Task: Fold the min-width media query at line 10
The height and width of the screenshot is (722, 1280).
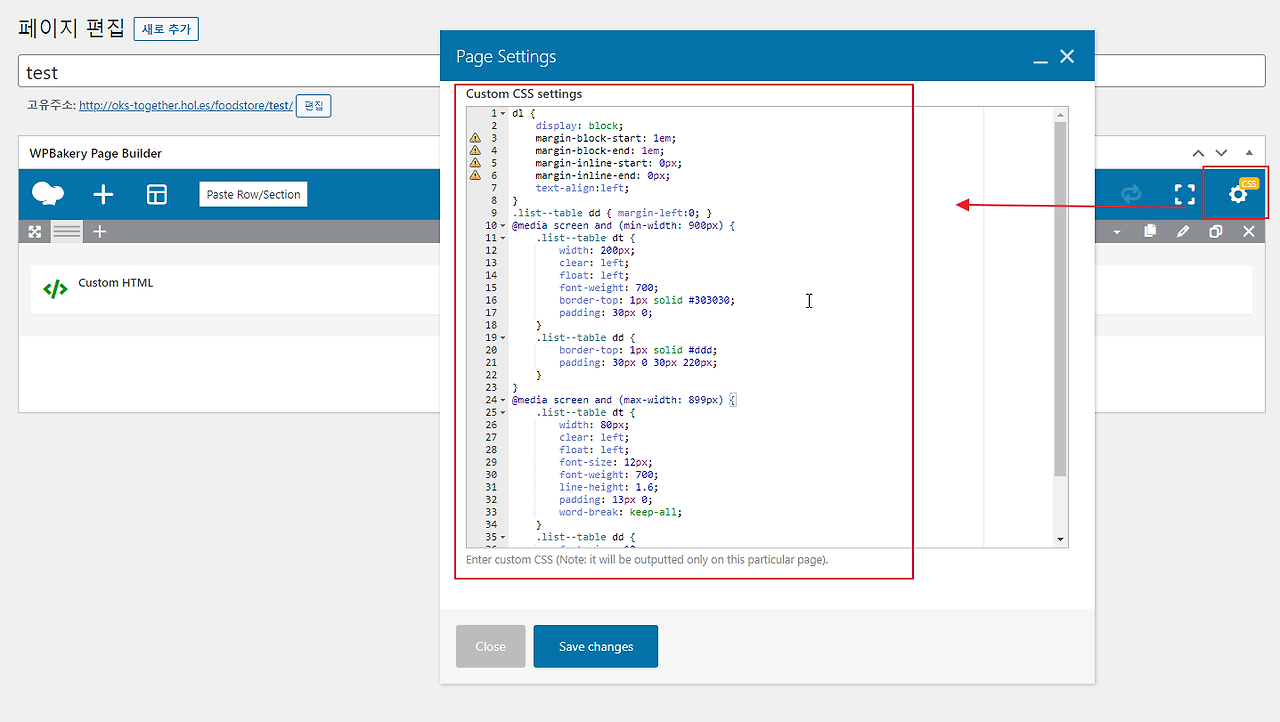Action: (x=503, y=226)
